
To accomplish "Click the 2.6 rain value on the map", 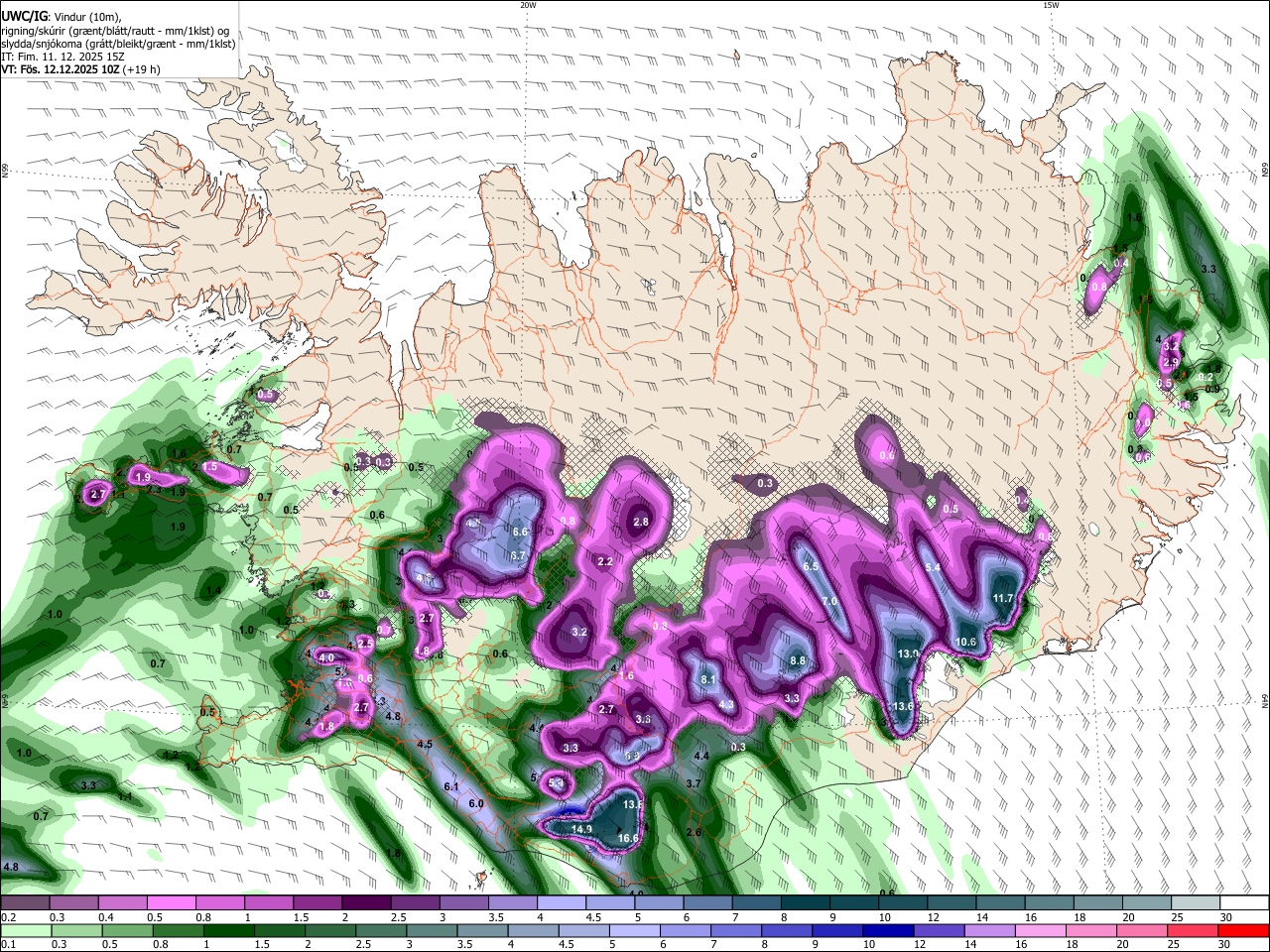I will 694,832.
